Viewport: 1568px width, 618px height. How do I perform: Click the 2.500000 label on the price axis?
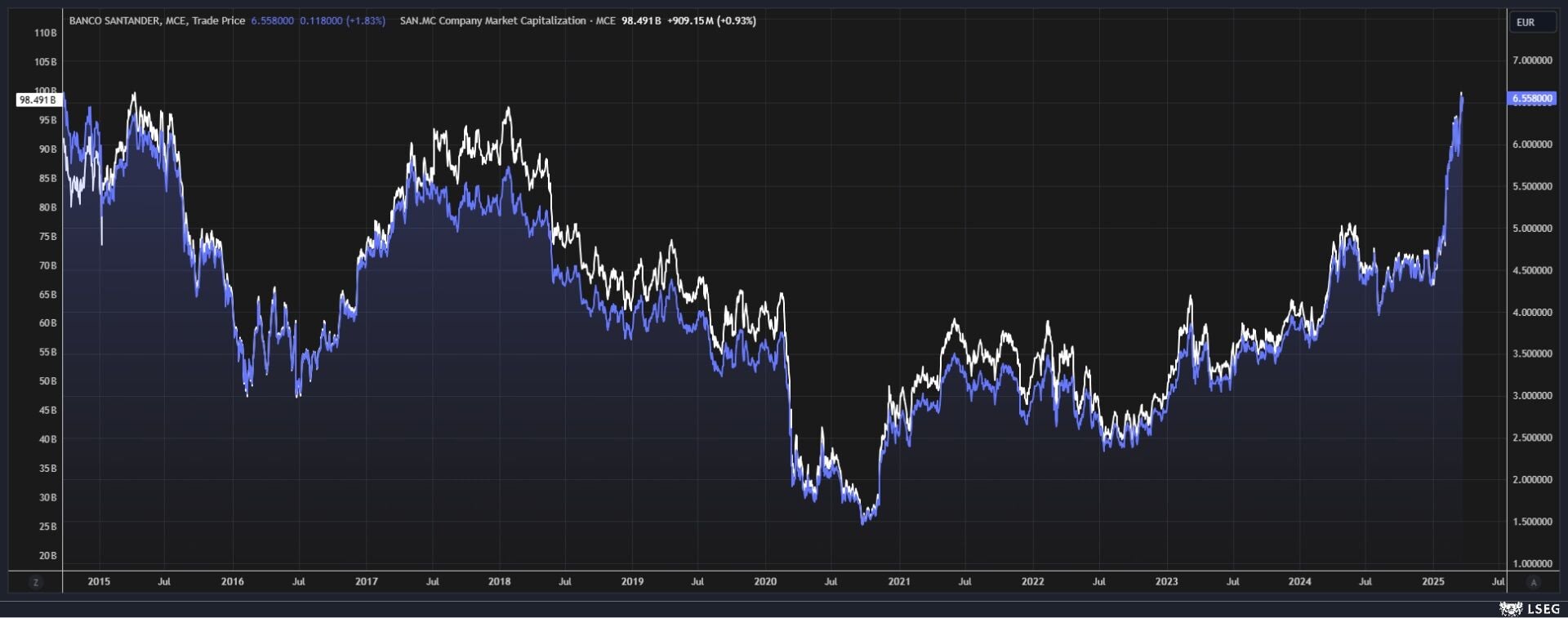1532,438
